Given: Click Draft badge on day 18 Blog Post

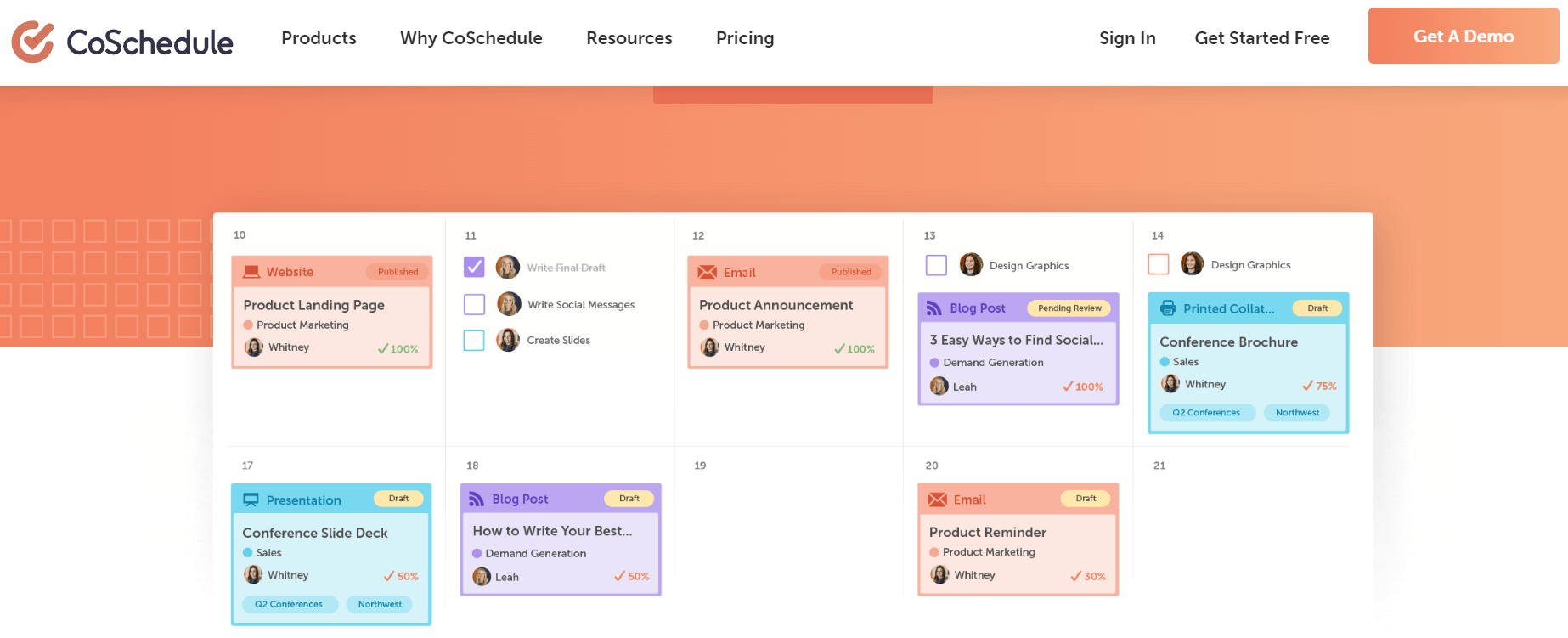Looking at the screenshot, I should tap(629, 499).
